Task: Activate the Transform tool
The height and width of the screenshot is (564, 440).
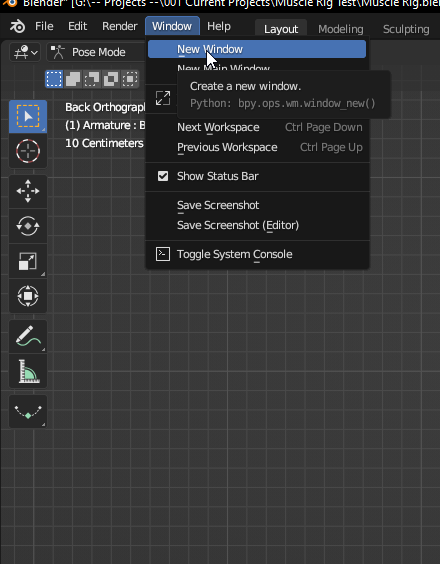Action: pyautogui.click(x=28, y=296)
